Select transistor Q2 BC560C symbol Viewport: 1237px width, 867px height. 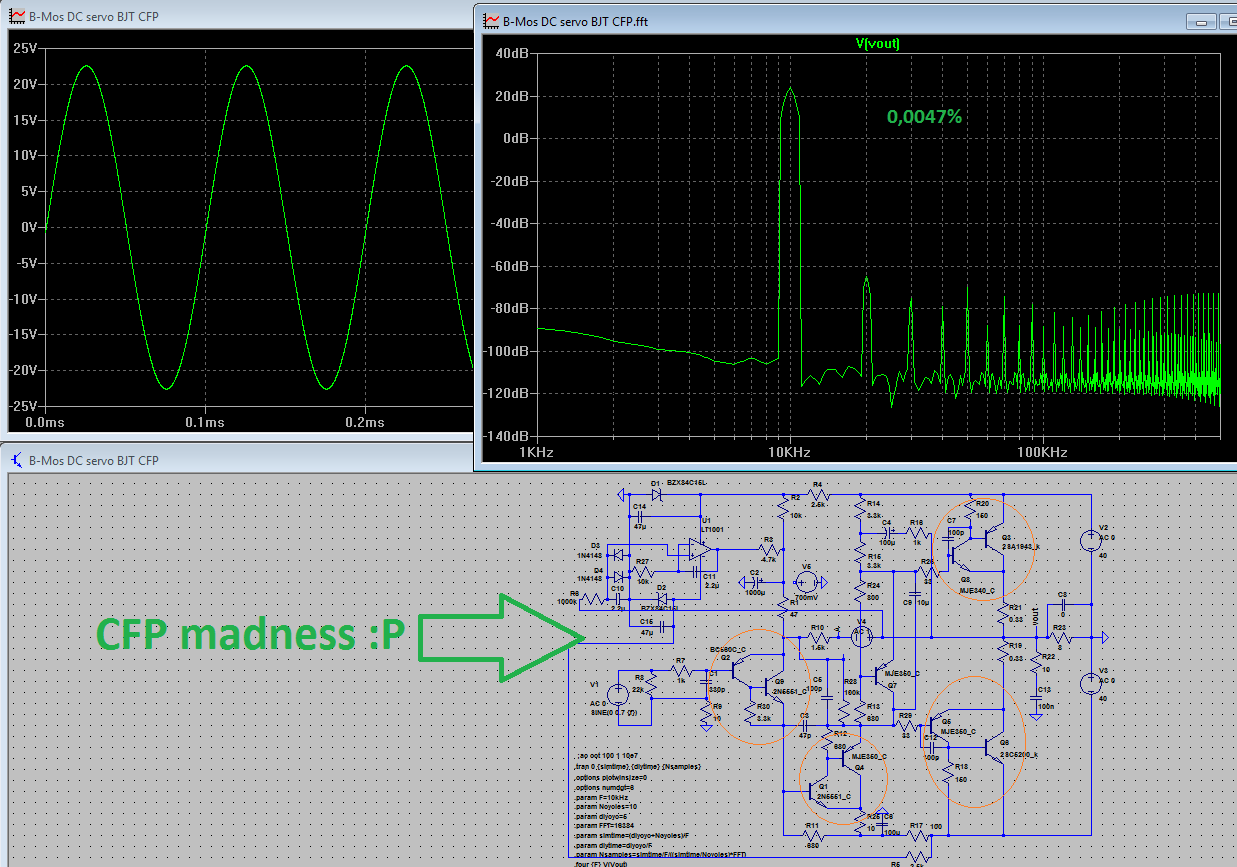(741, 670)
